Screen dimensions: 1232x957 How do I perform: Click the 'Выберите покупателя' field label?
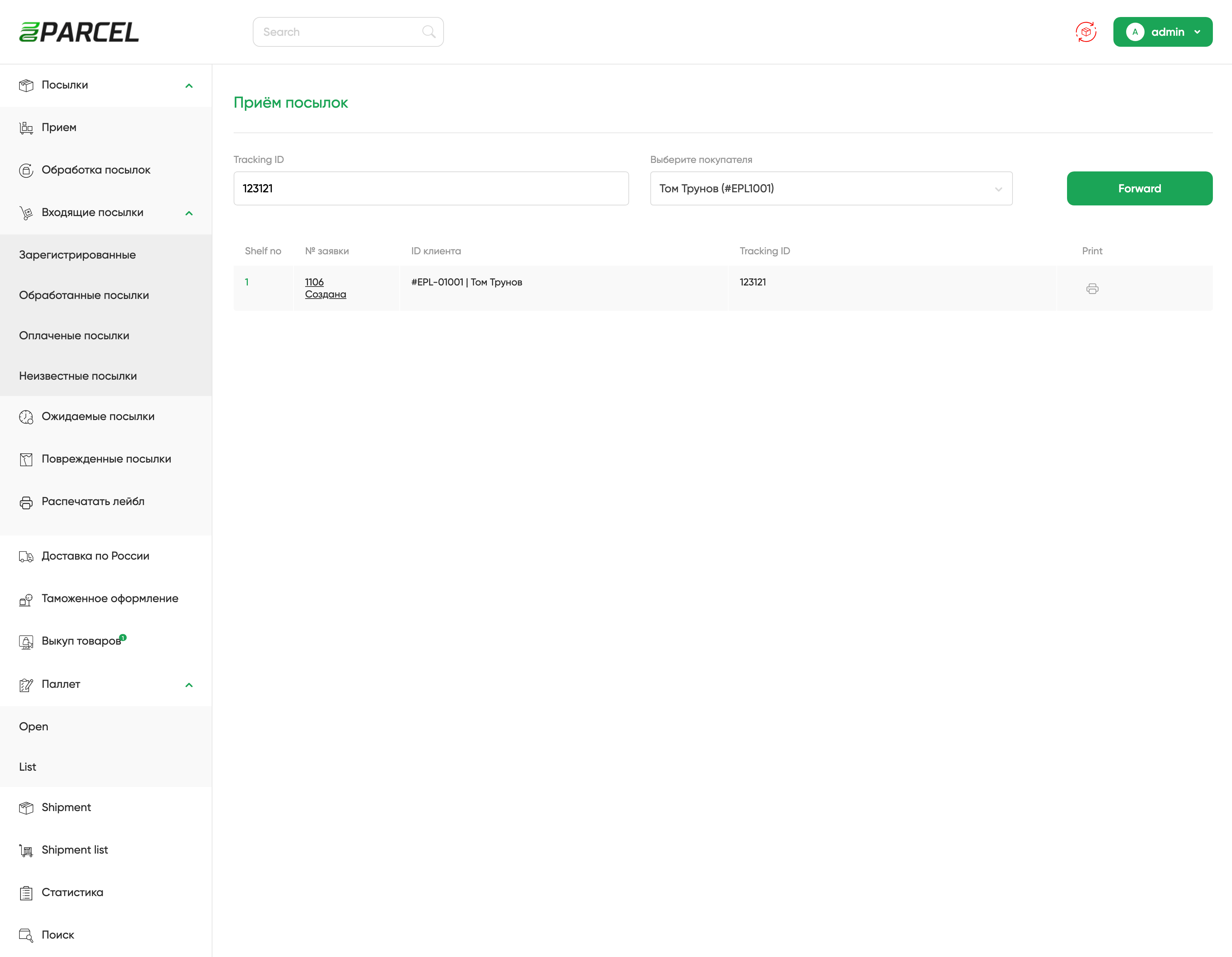[x=701, y=160]
